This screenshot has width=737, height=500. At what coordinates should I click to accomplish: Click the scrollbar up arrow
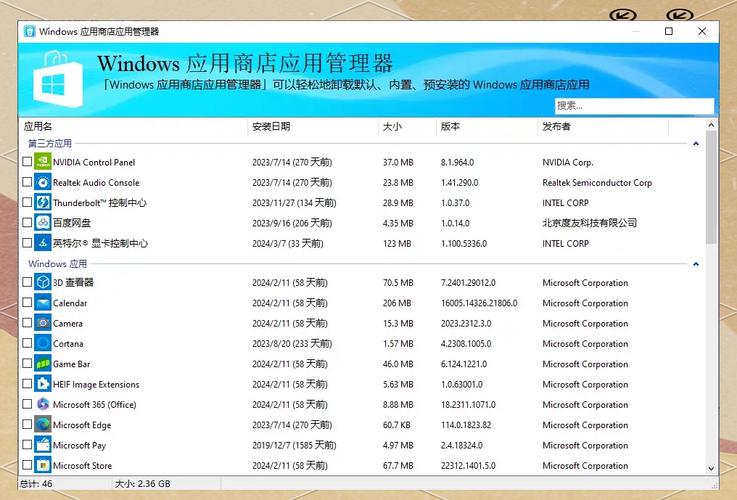[711, 125]
